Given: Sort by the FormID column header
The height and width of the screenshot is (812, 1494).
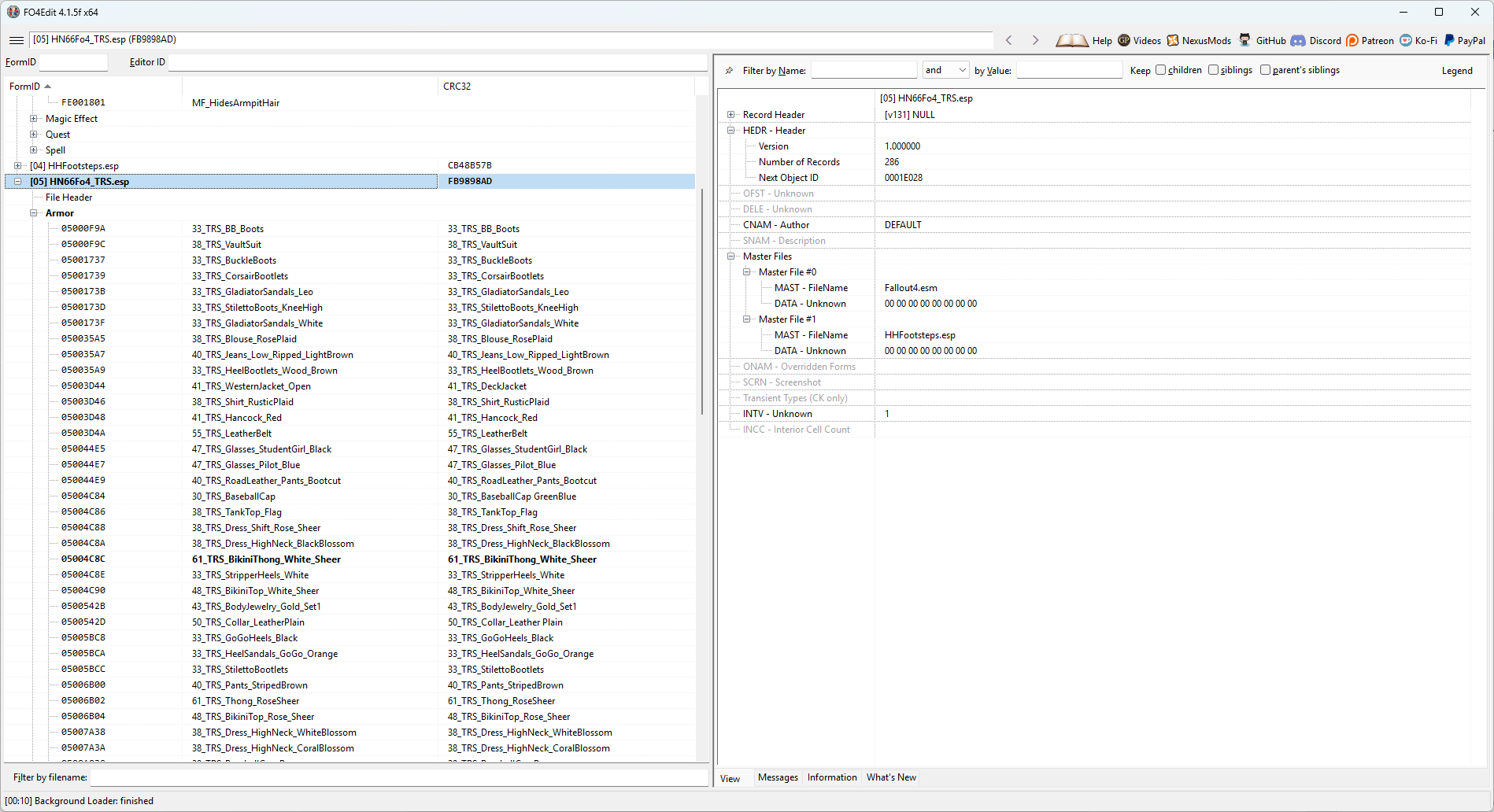Looking at the screenshot, I should (x=94, y=87).
